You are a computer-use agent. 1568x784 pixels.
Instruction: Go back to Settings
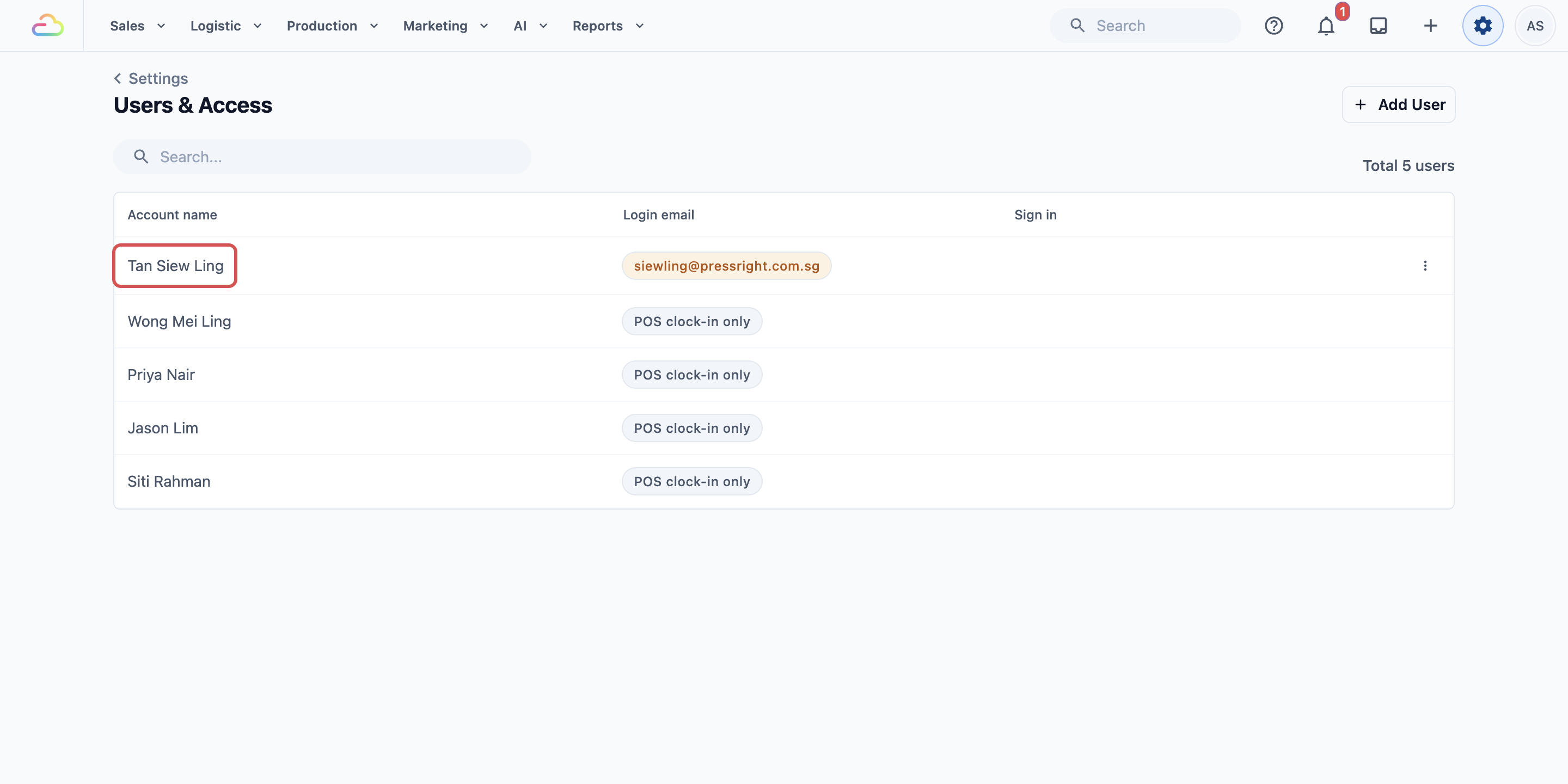[x=151, y=78]
